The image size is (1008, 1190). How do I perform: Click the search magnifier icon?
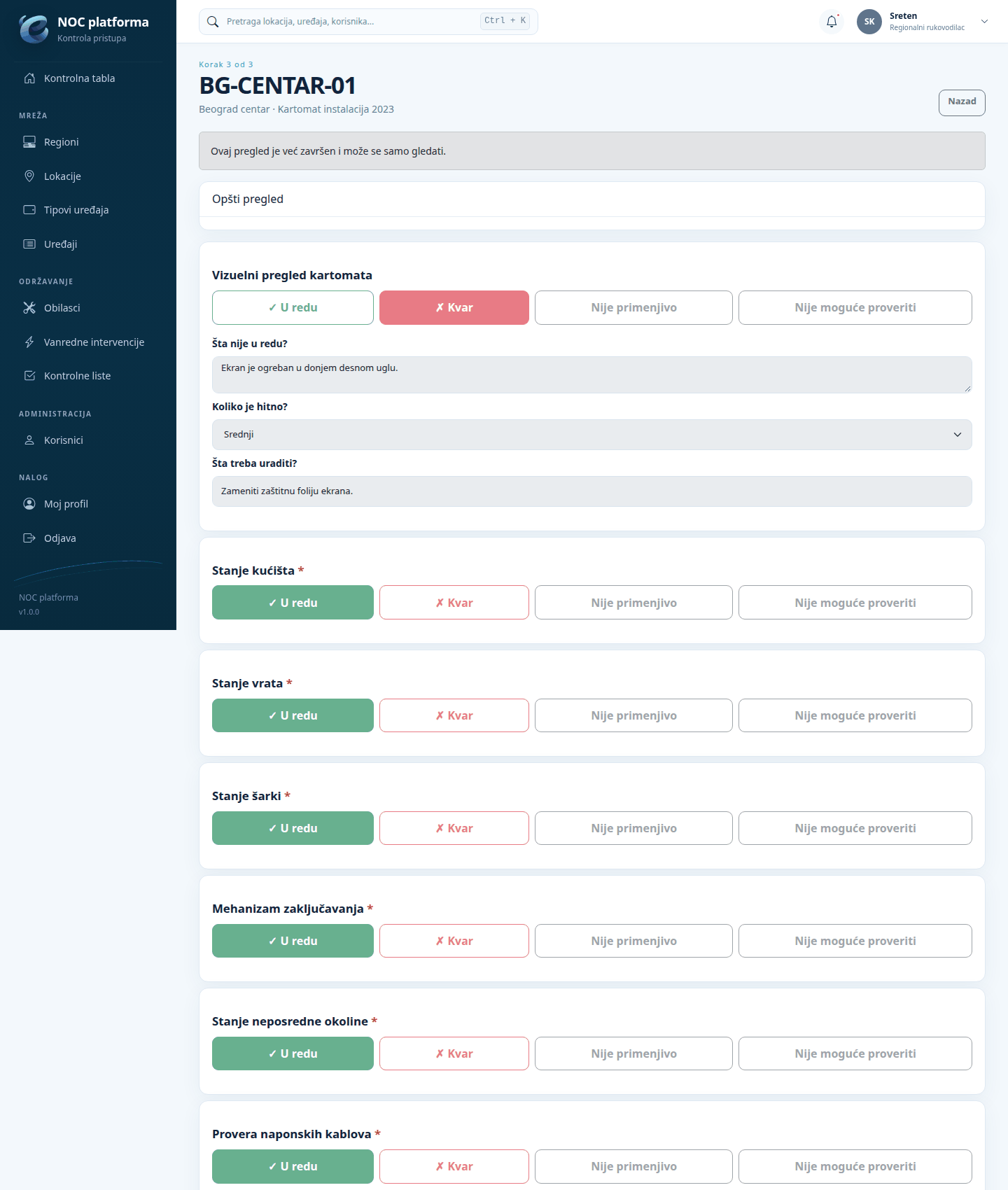click(x=213, y=22)
